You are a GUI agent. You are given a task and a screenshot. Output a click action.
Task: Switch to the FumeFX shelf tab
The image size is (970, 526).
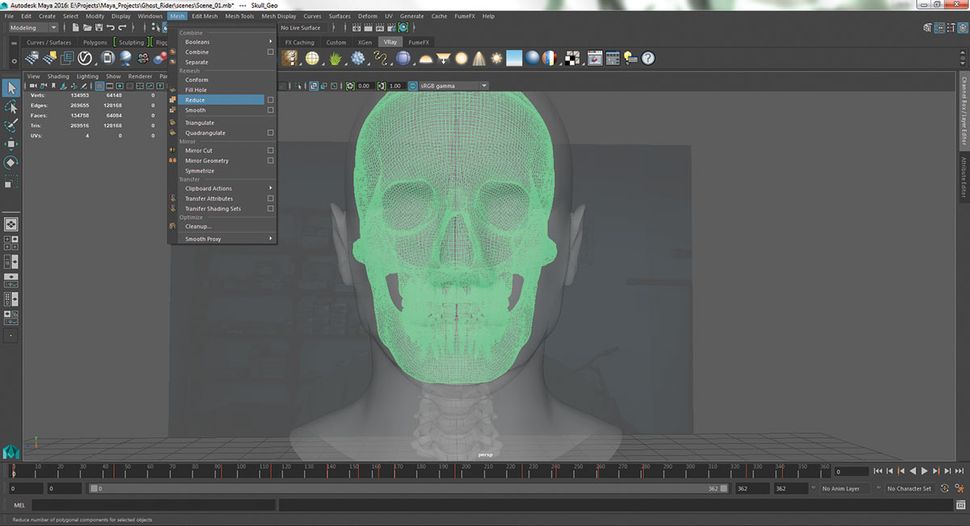pos(419,43)
